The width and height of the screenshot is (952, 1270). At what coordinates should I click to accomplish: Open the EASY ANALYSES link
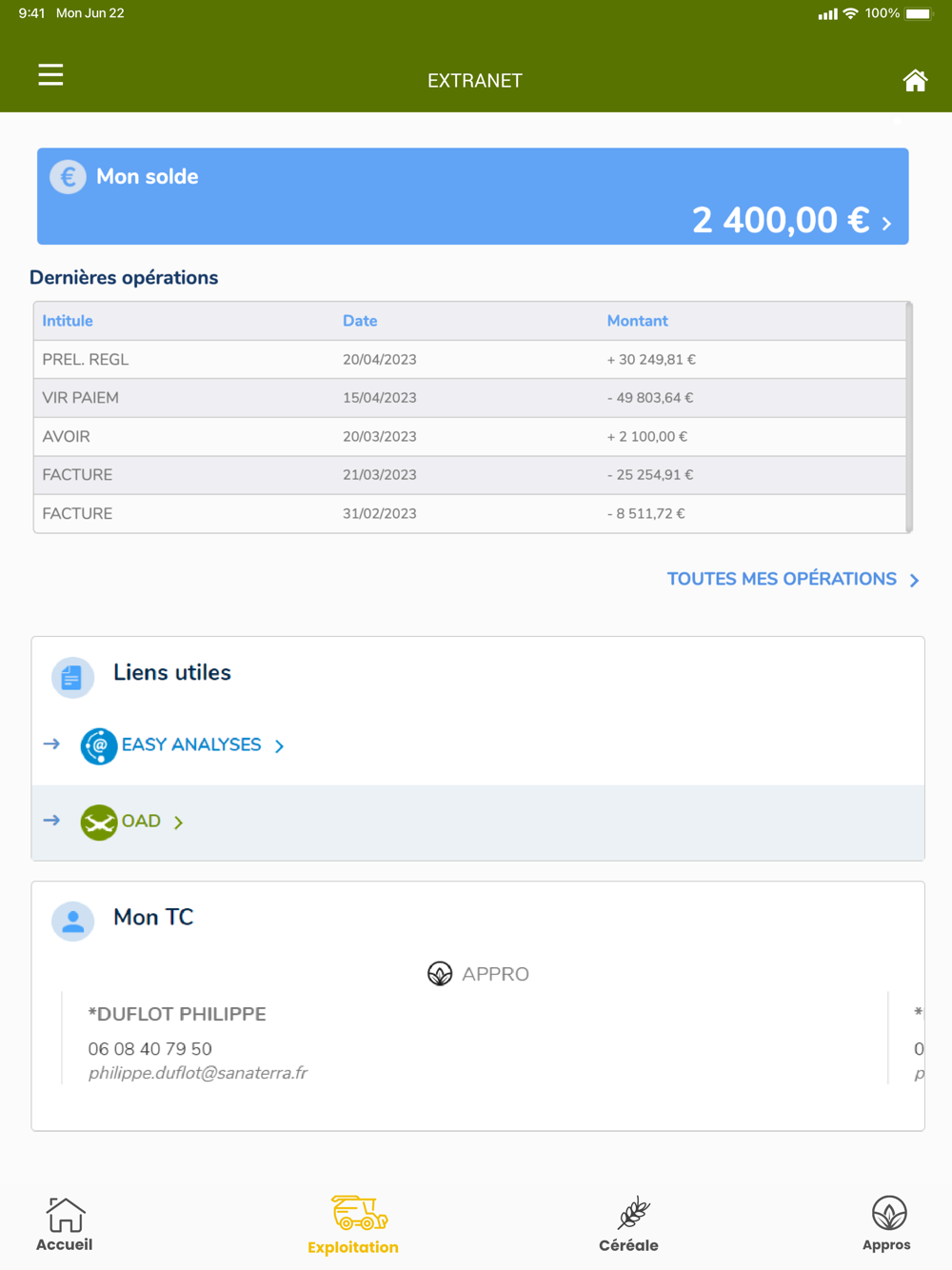click(191, 744)
